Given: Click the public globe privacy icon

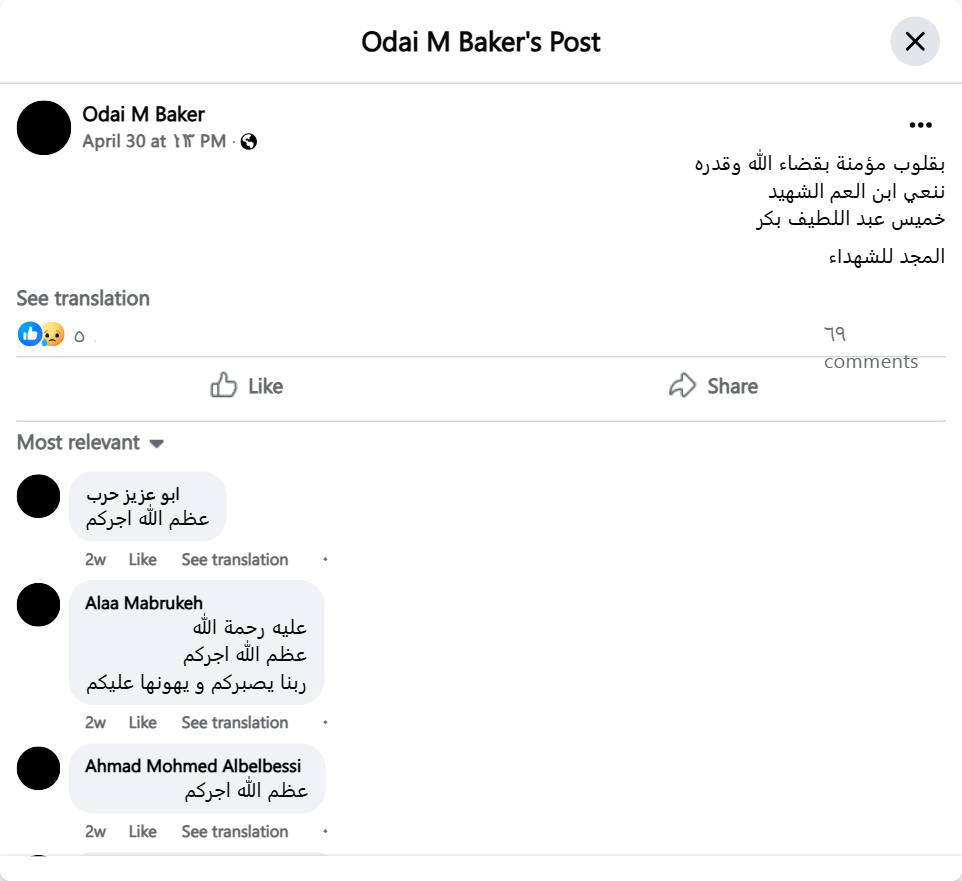Looking at the screenshot, I should 249,142.
